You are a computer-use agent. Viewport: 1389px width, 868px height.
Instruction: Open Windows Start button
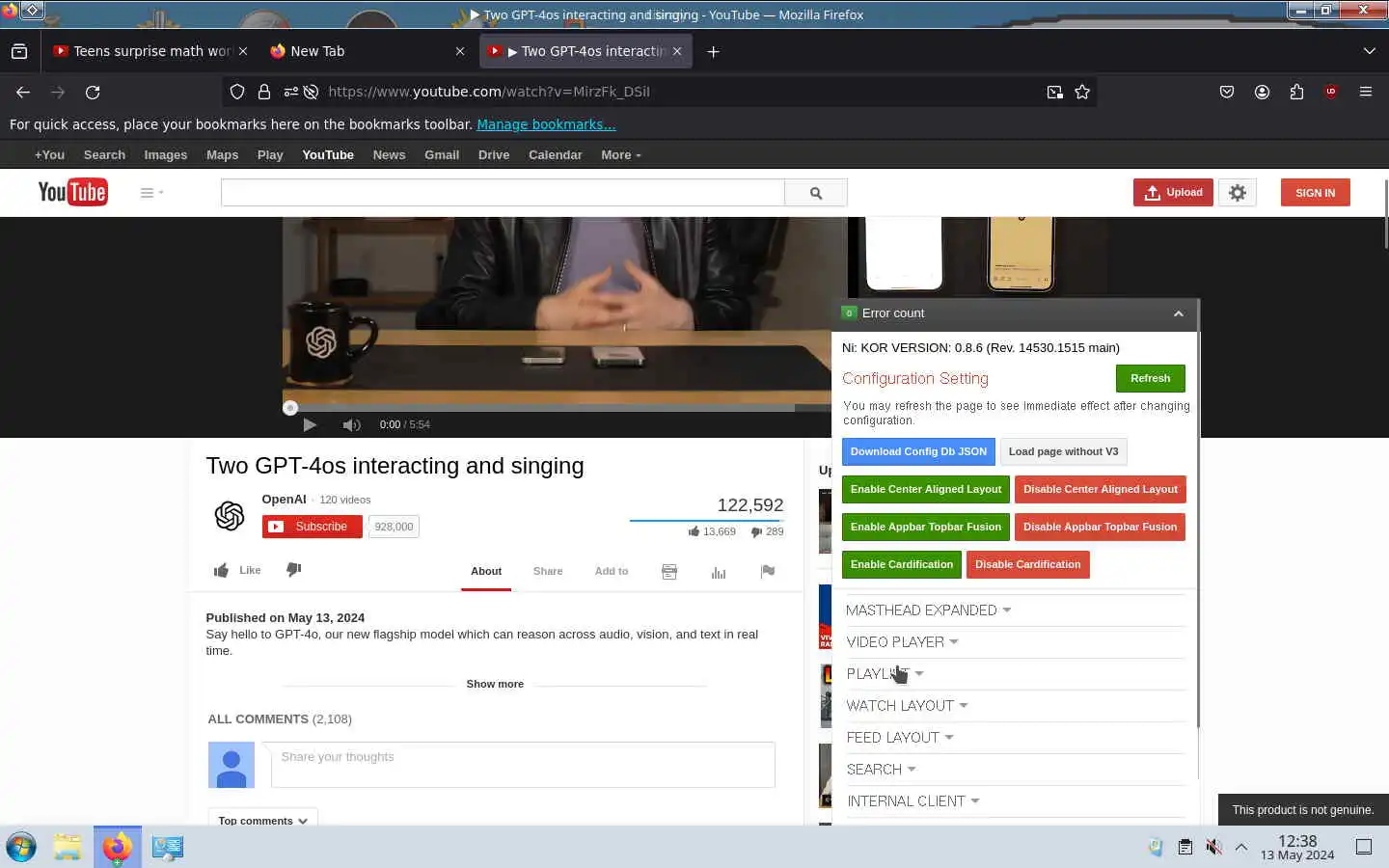[21, 847]
